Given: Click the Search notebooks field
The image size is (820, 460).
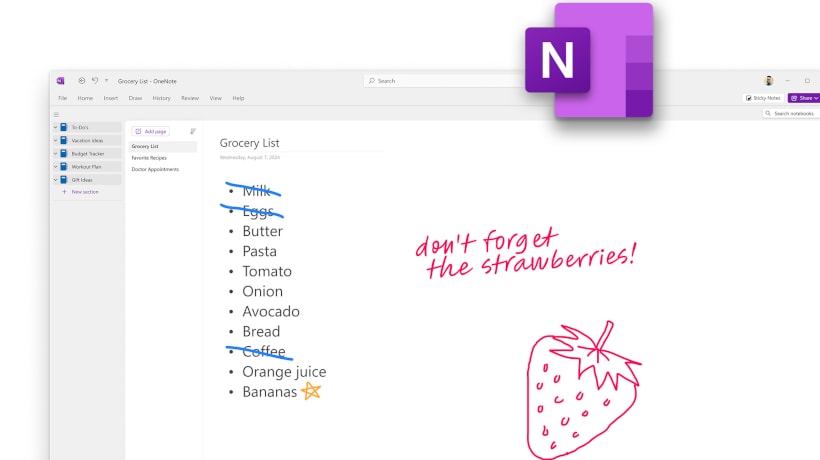Looking at the screenshot, I should [791, 113].
